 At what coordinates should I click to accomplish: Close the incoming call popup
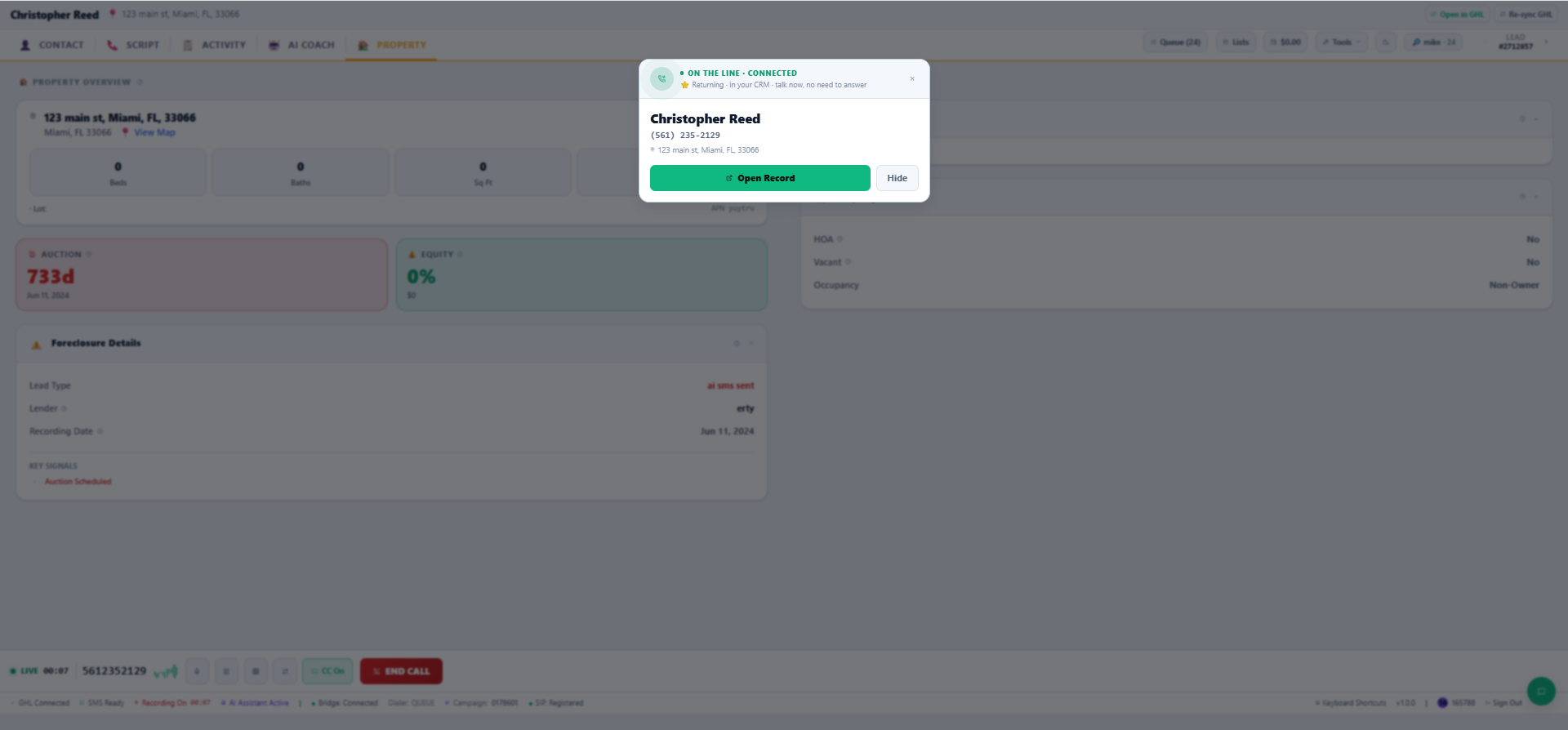coord(912,79)
